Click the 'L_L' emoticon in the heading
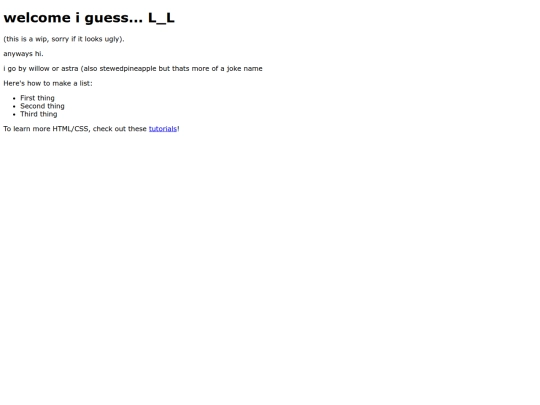The image size is (540, 405). point(161,18)
